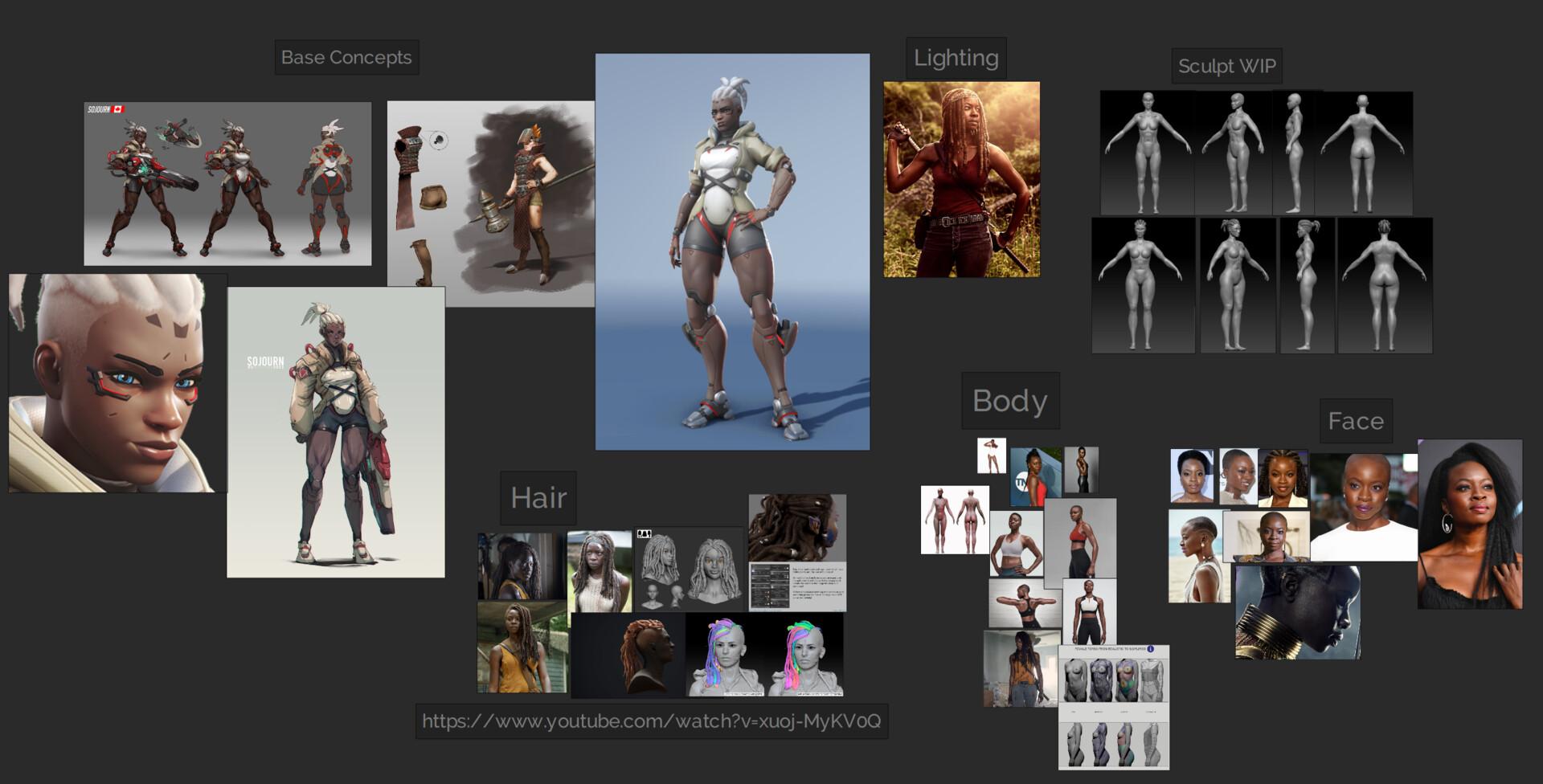Select the braided-hair headshot with white blazer
Image resolution: width=1543 pixels, height=784 pixels.
(x=1283, y=479)
